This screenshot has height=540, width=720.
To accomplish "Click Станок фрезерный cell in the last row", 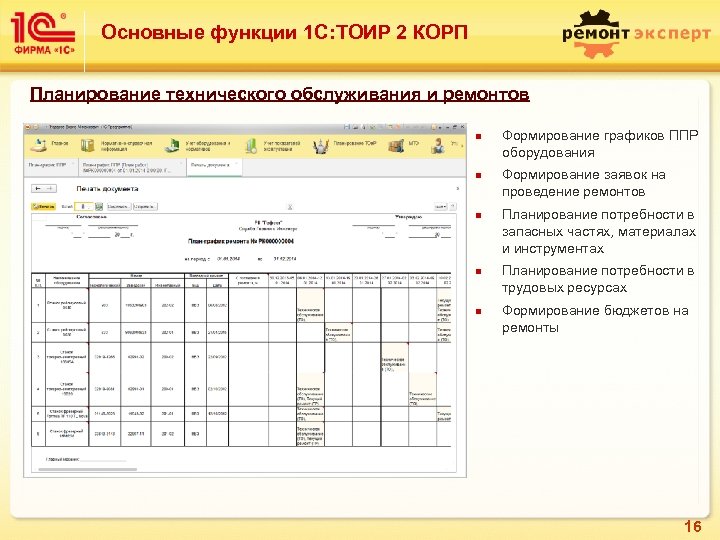I will (67, 433).
